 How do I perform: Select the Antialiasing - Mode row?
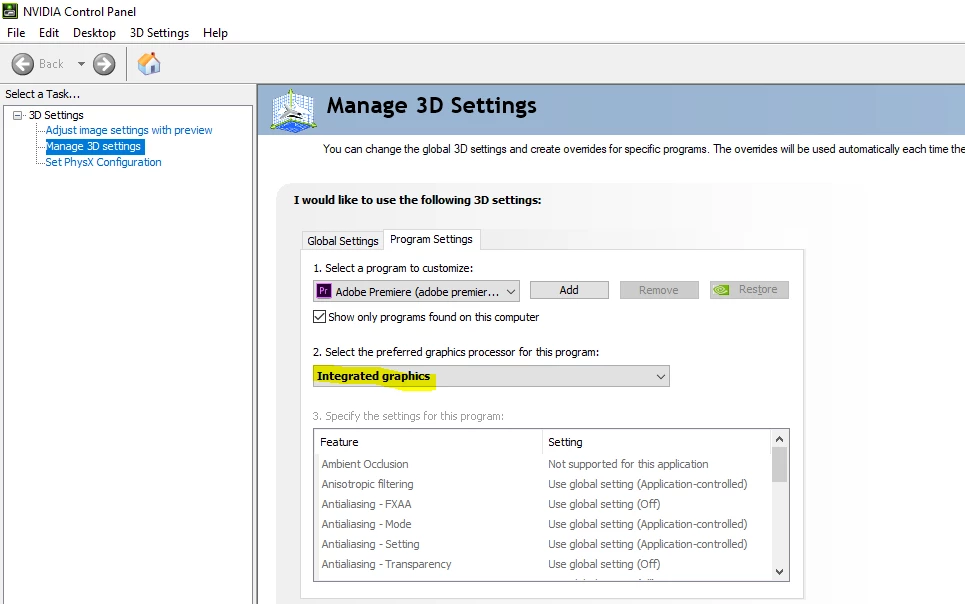point(542,524)
